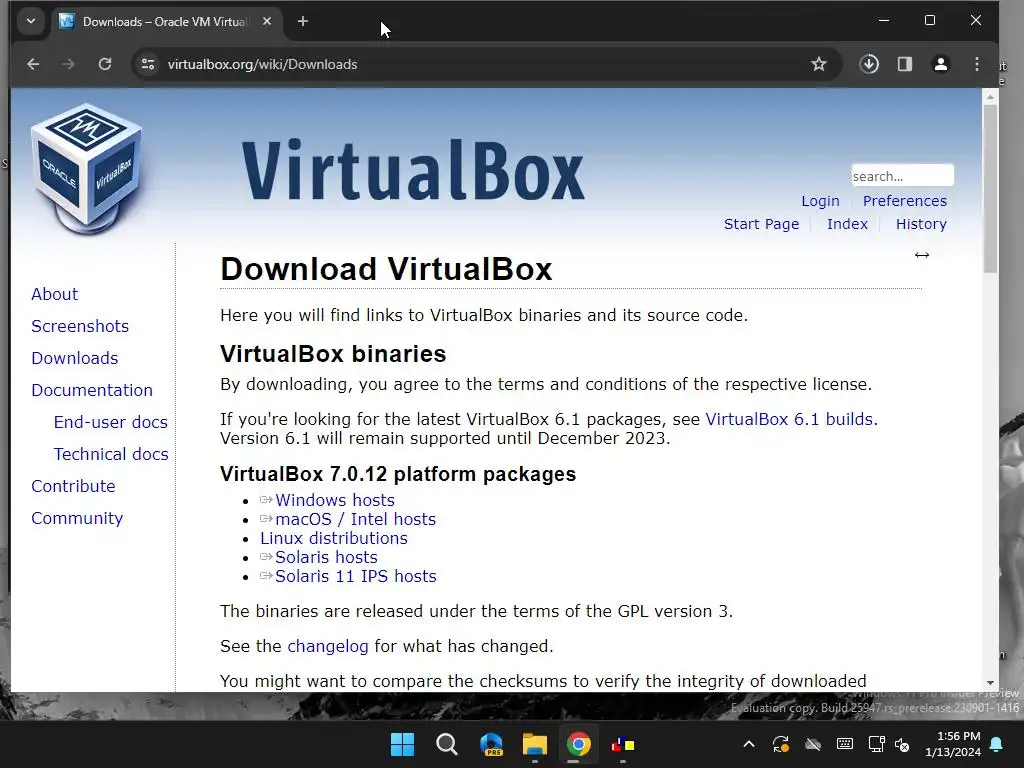The width and height of the screenshot is (1024, 768).
Task: Open the notification bell
Action: click(997, 744)
